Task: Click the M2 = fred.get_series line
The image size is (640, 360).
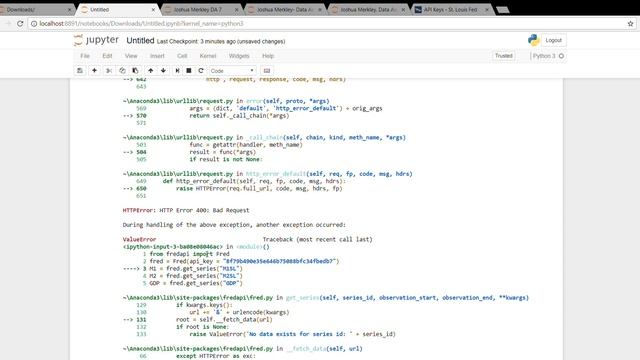Action: tap(196, 276)
